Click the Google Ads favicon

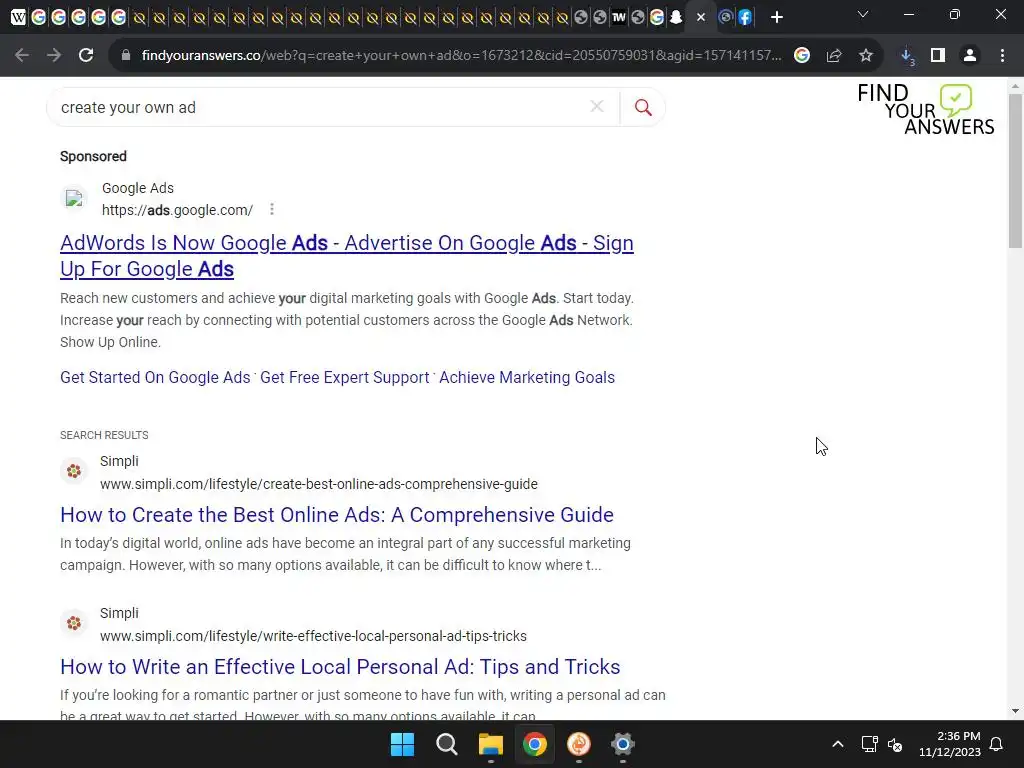tap(74, 198)
